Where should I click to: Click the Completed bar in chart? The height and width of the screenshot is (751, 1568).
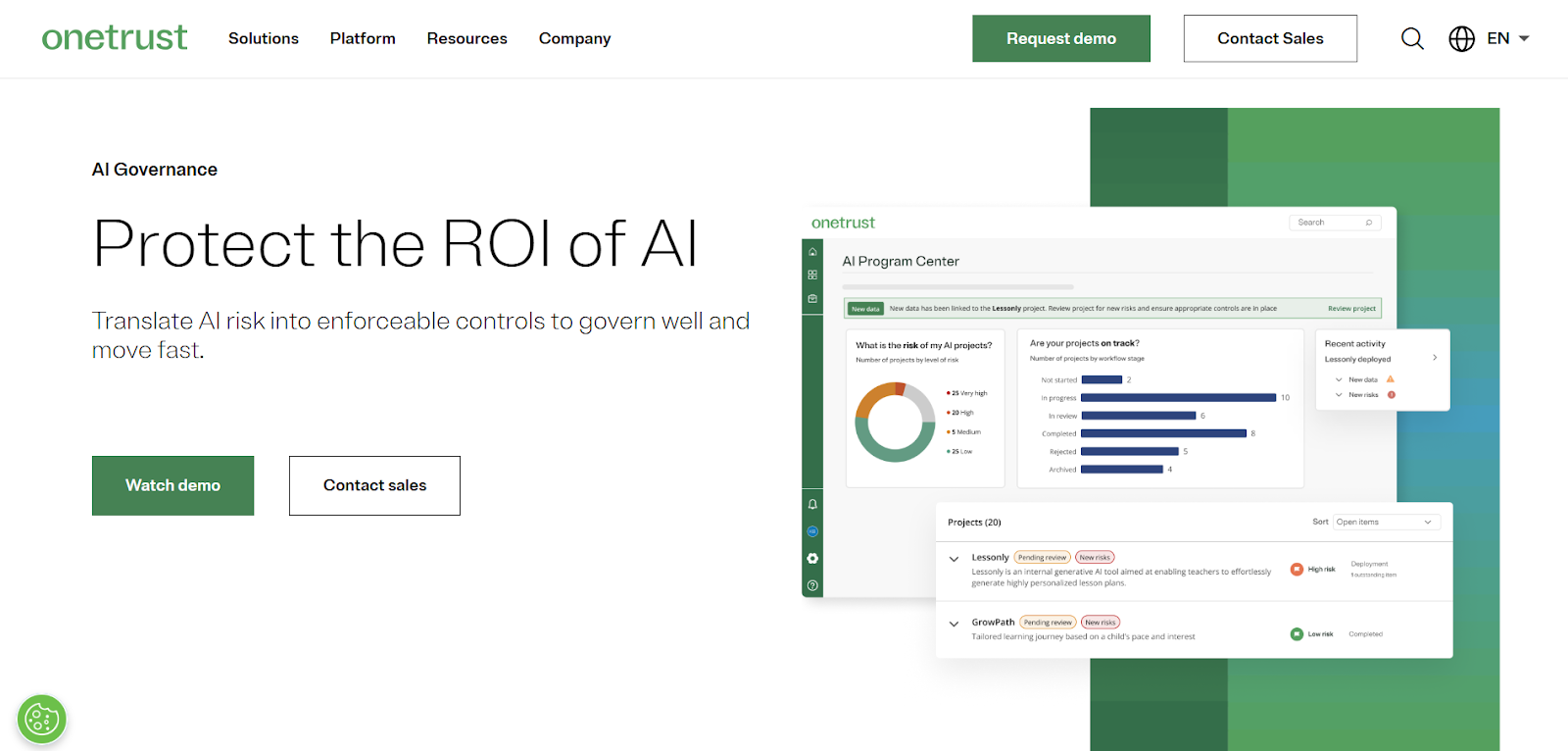(1163, 433)
